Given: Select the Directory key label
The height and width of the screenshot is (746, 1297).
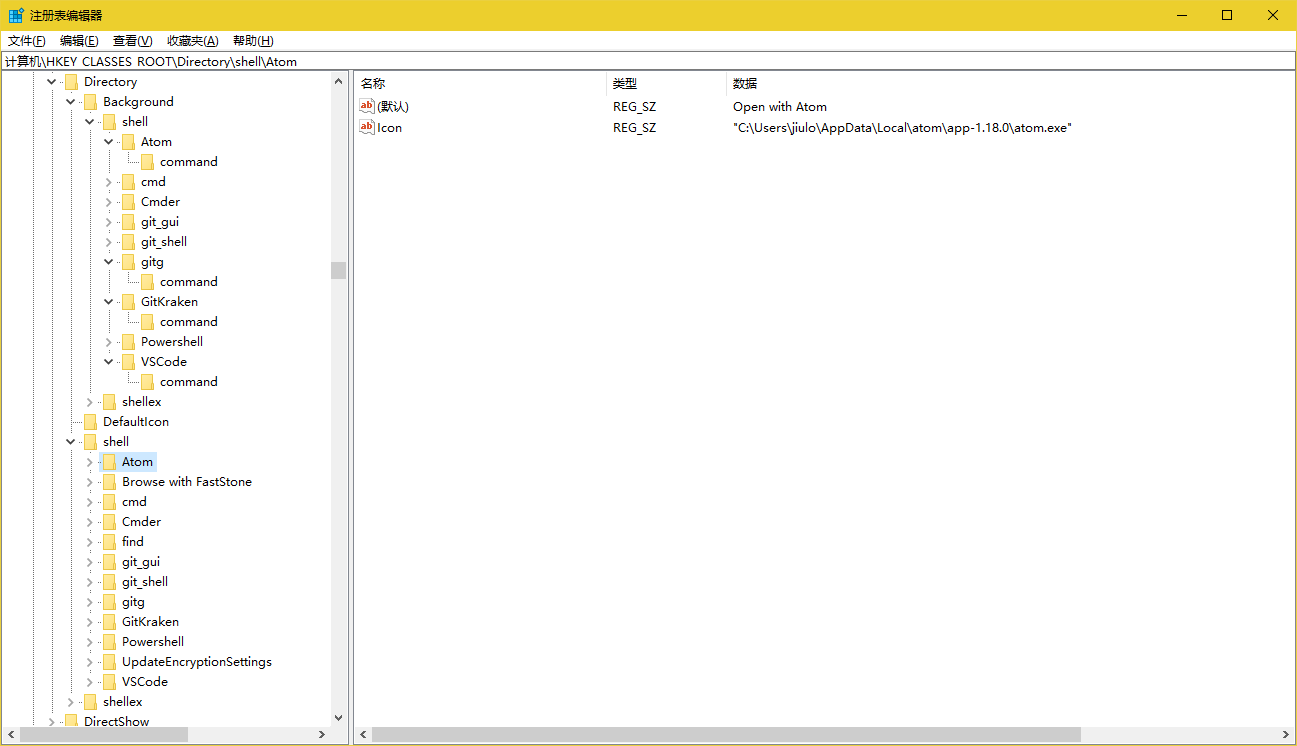Looking at the screenshot, I should pos(111,82).
